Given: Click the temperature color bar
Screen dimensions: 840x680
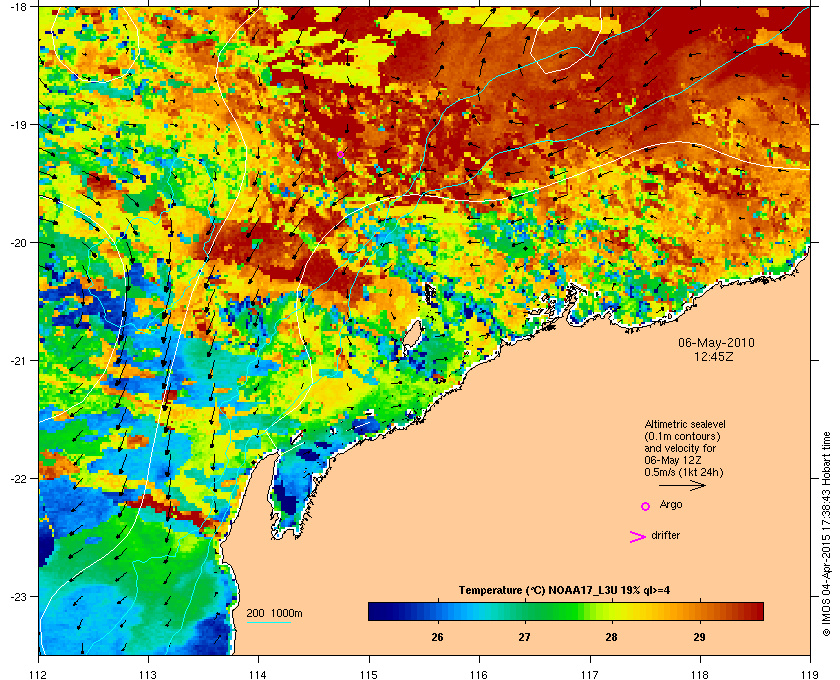Looking at the screenshot, I should 566,611.
